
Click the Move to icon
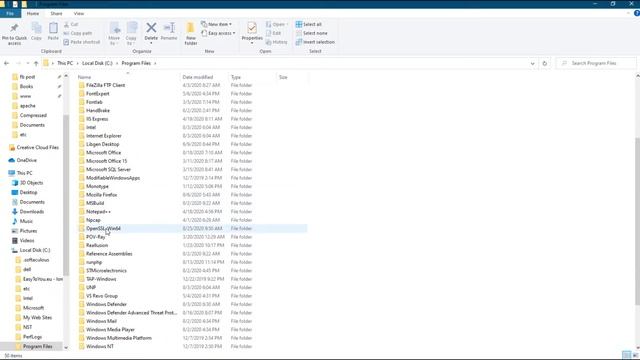pos(115,28)
